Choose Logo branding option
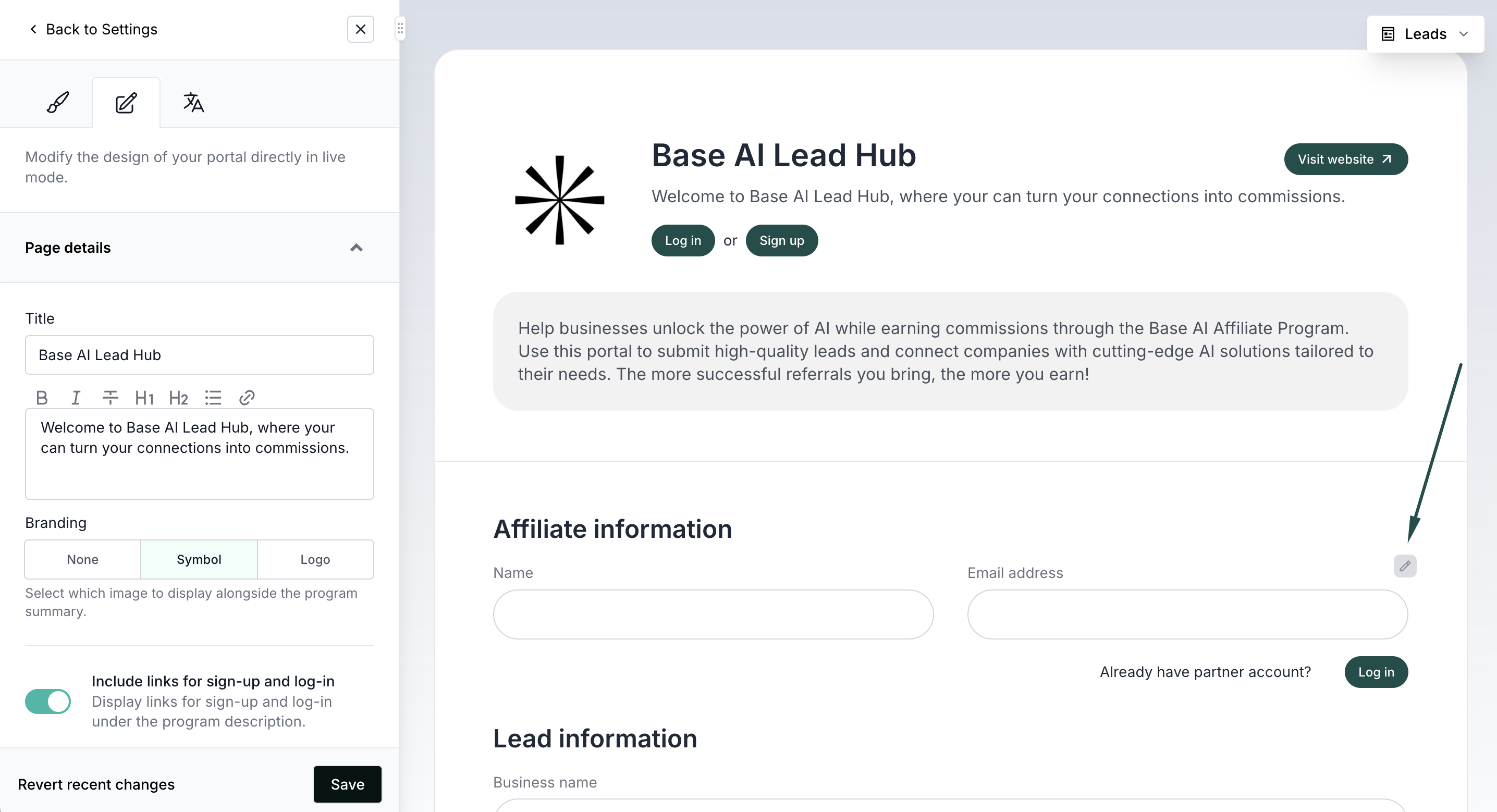1497x812 pixels. tap(315, 559)
